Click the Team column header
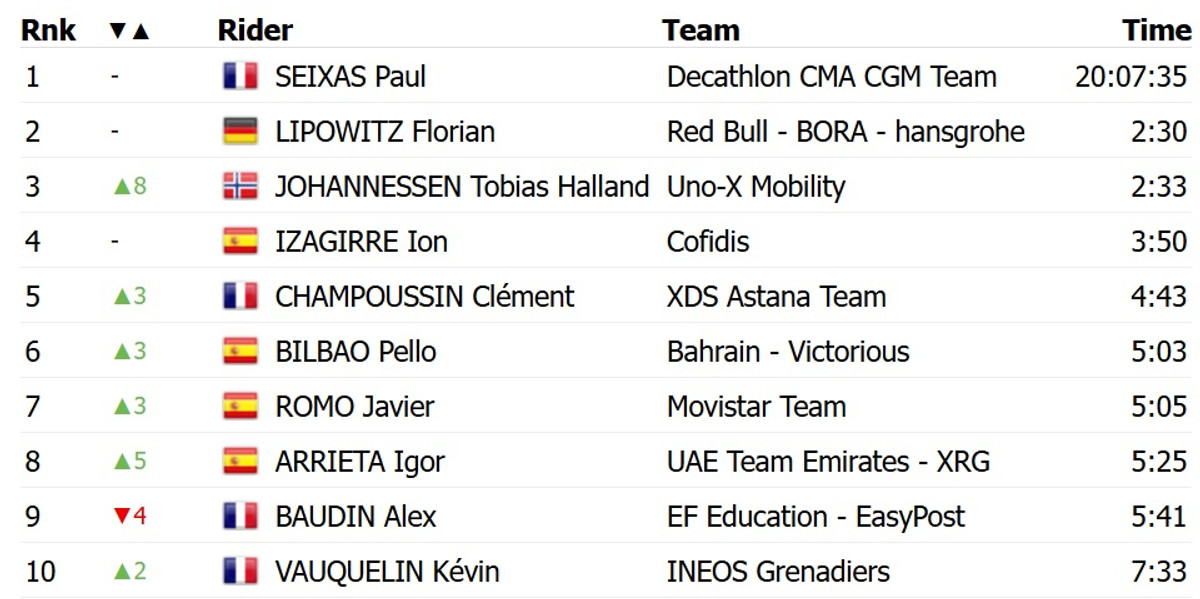 tap(700, 31)
